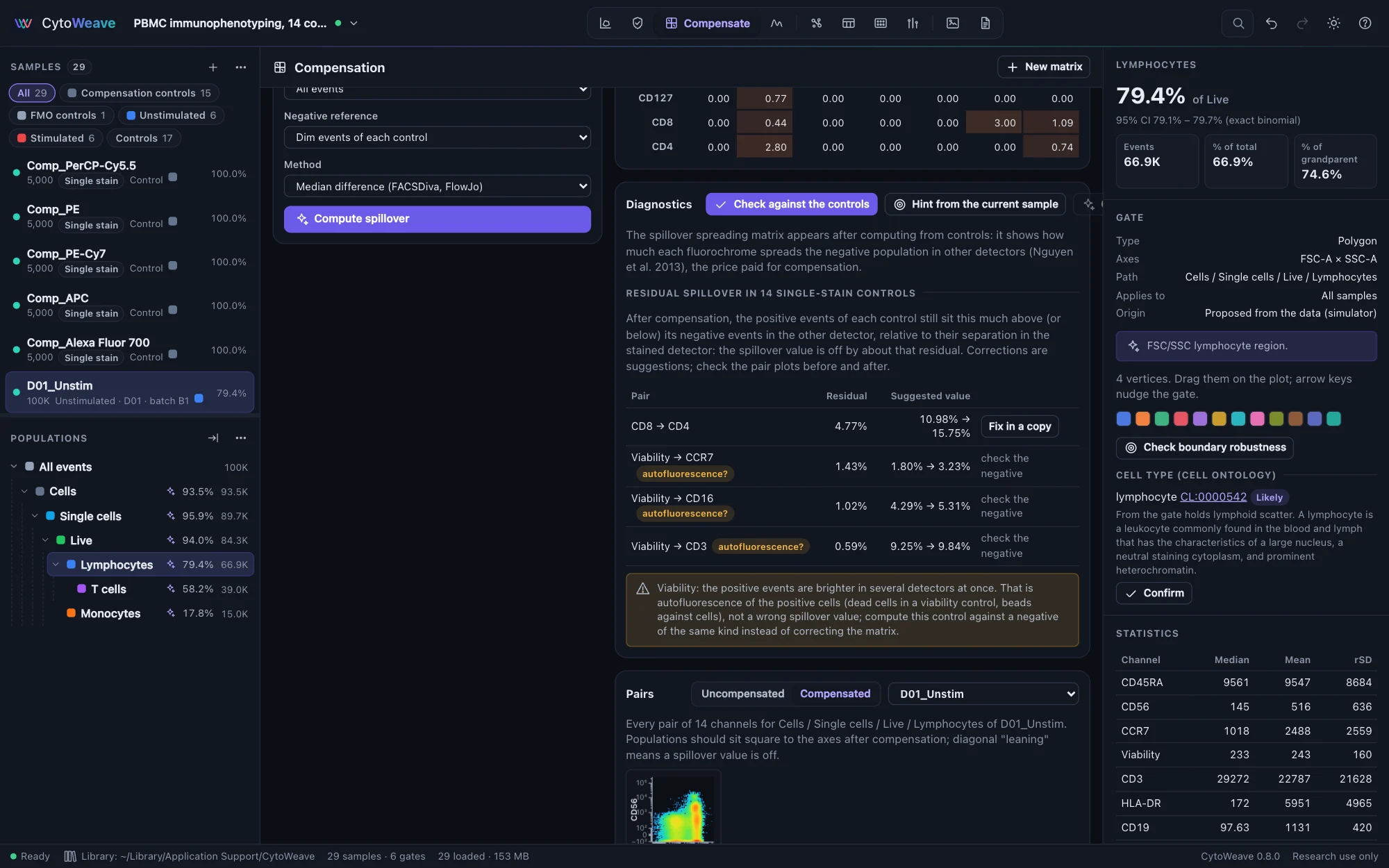This screenshot has height=868, width=1389.
Task: Open the histogram curve toolbar icon
Action: (x=776, y=23)
